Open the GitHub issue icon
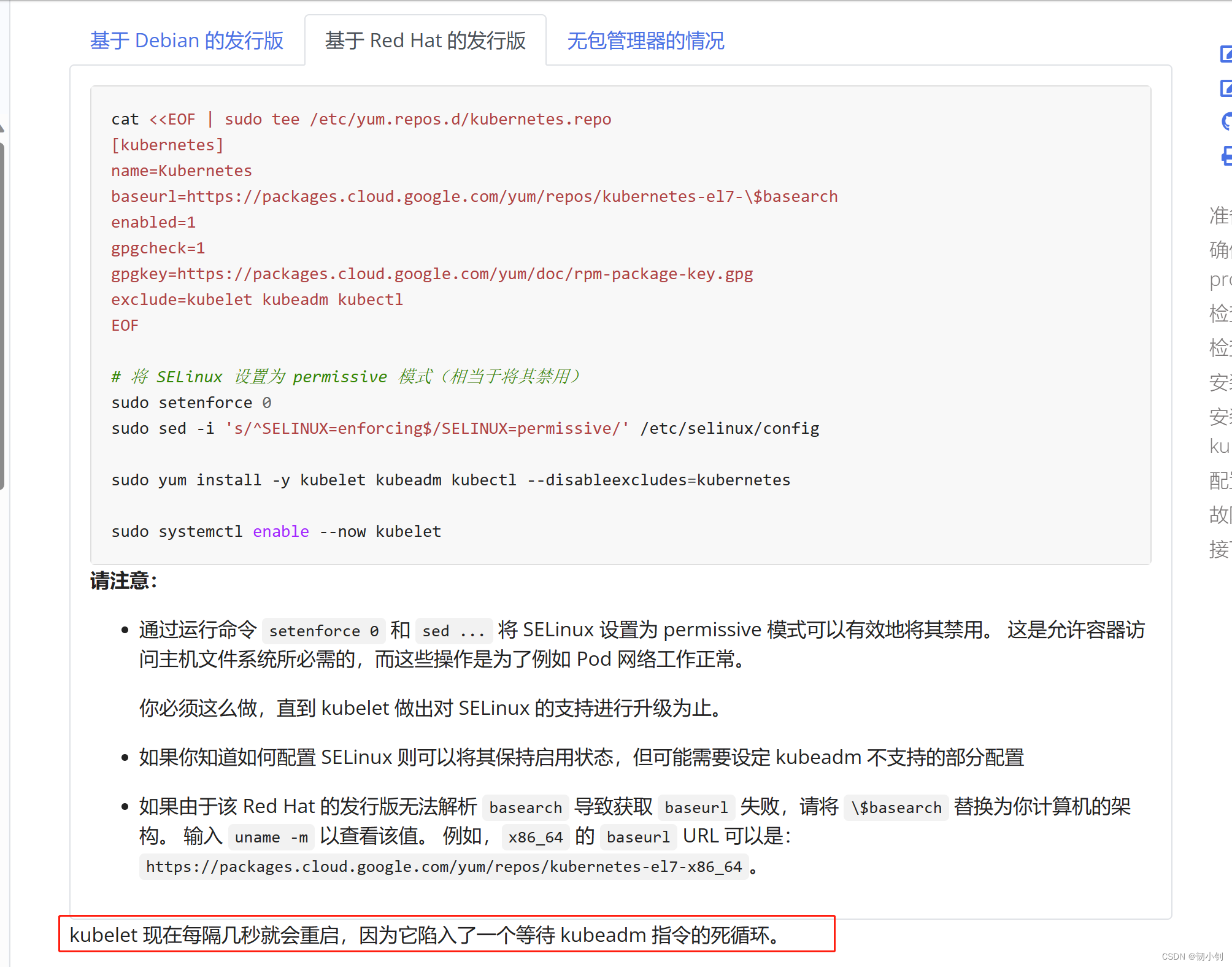1232x967 pixels. tap(1226, 121)
